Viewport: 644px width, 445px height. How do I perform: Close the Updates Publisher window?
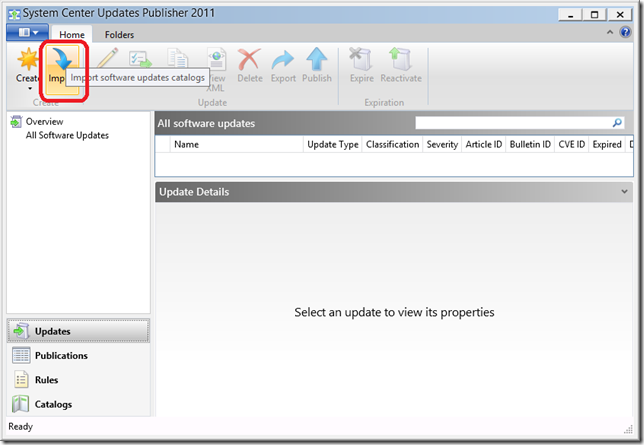(620, 15)
